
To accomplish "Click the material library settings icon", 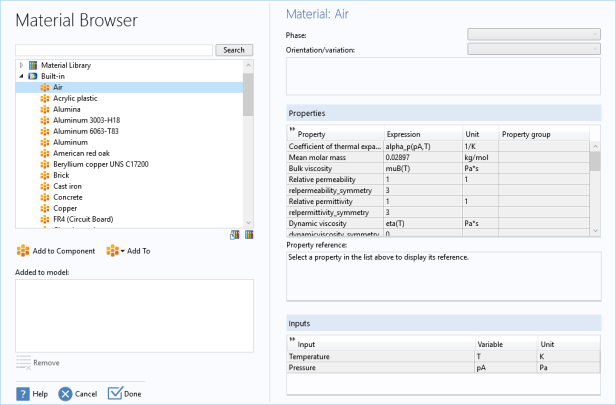I will point(247,235).
